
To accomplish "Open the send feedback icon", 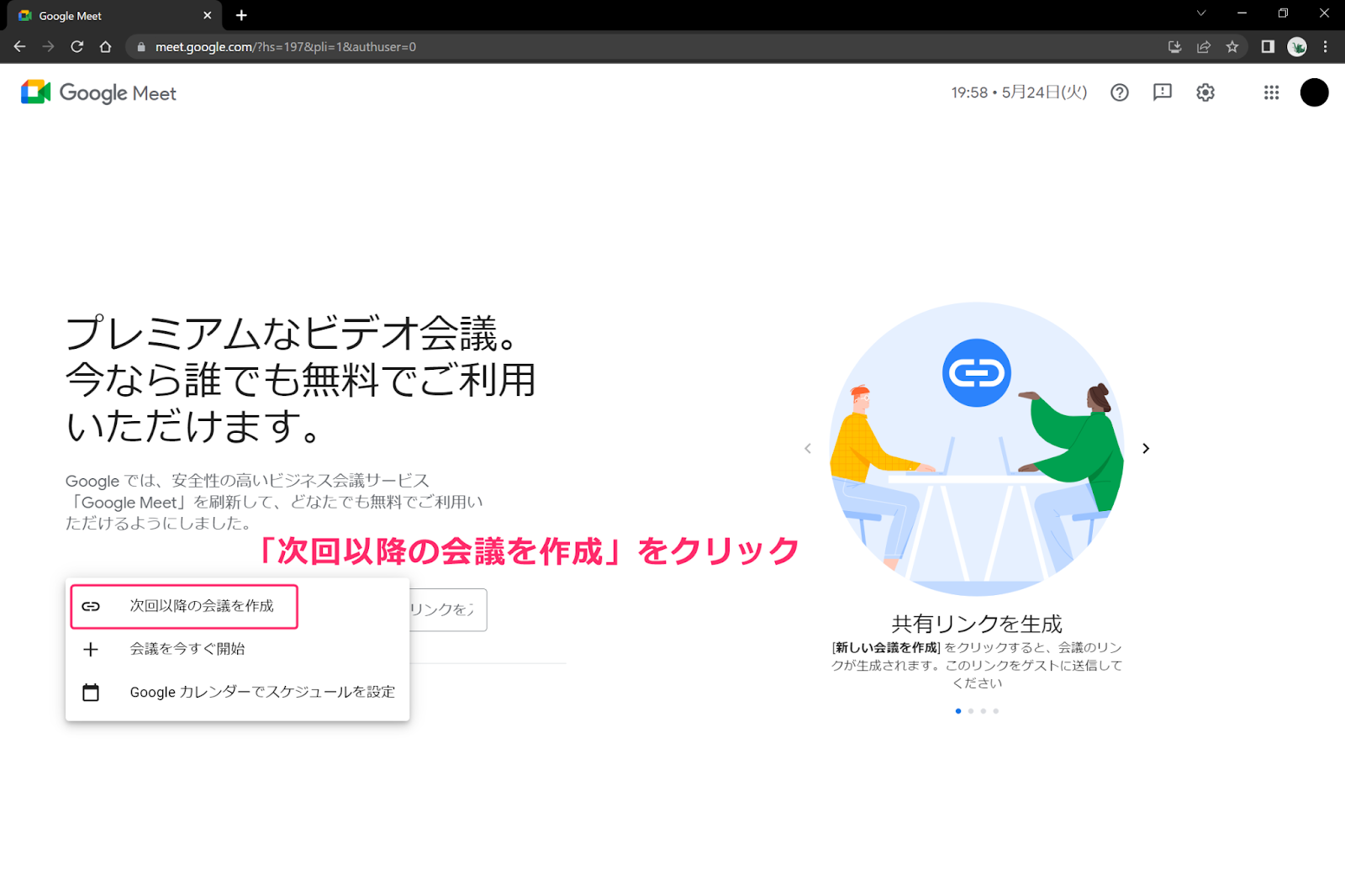I will point(1163,92).
